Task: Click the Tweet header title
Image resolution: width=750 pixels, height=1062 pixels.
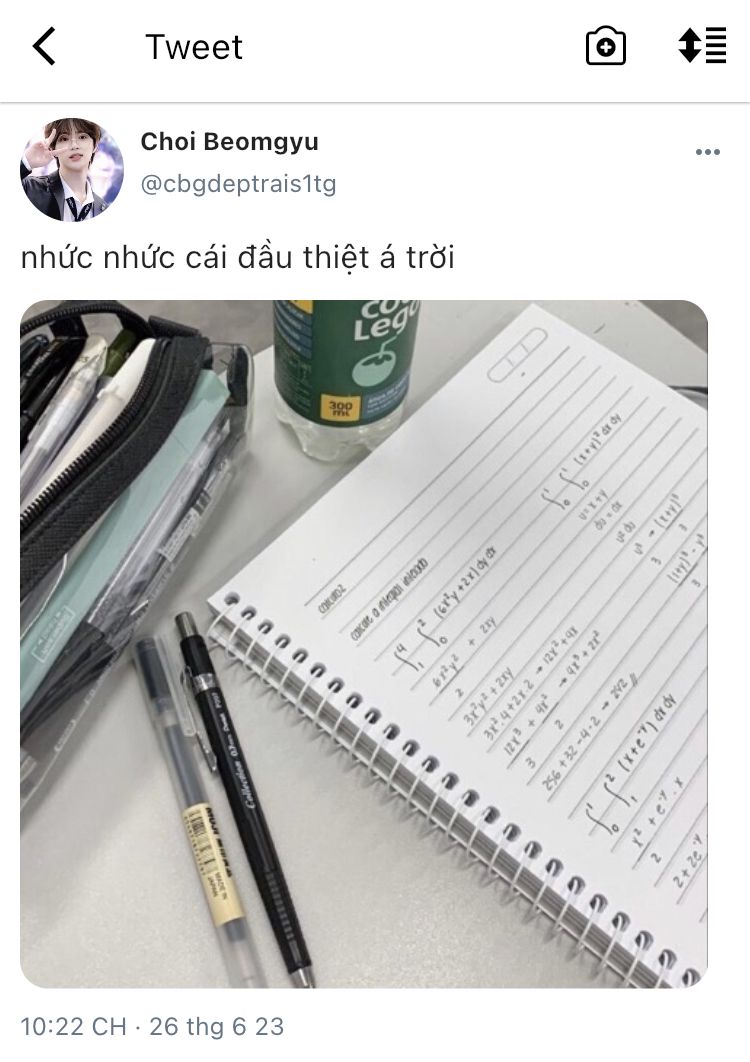Action: (194, 47)
